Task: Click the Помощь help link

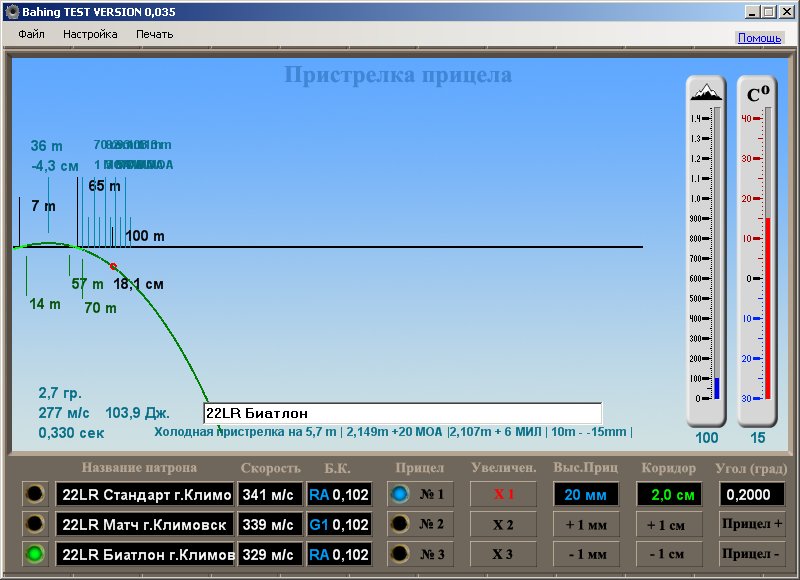Action: click(759, 38)
